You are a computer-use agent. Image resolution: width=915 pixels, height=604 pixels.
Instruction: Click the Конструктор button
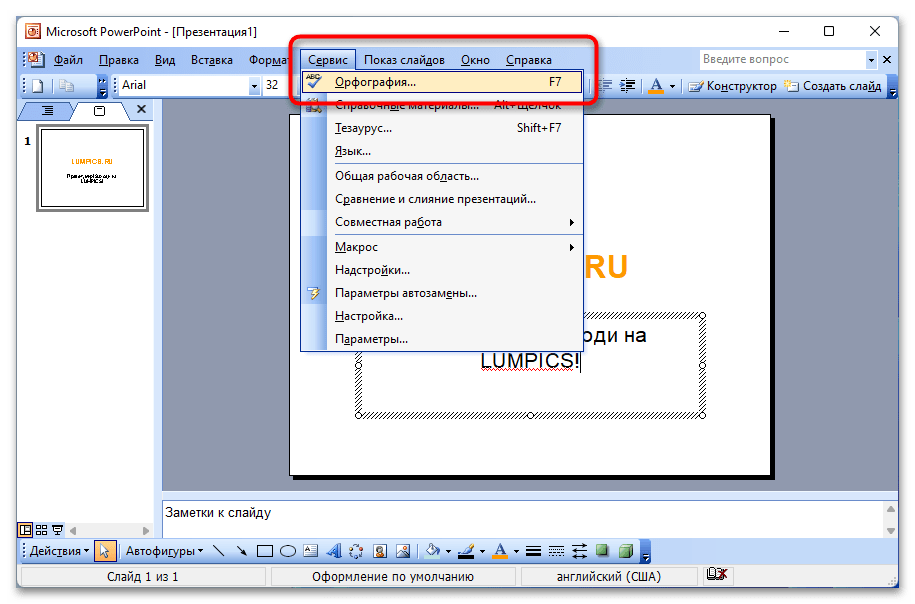[733, 86]
